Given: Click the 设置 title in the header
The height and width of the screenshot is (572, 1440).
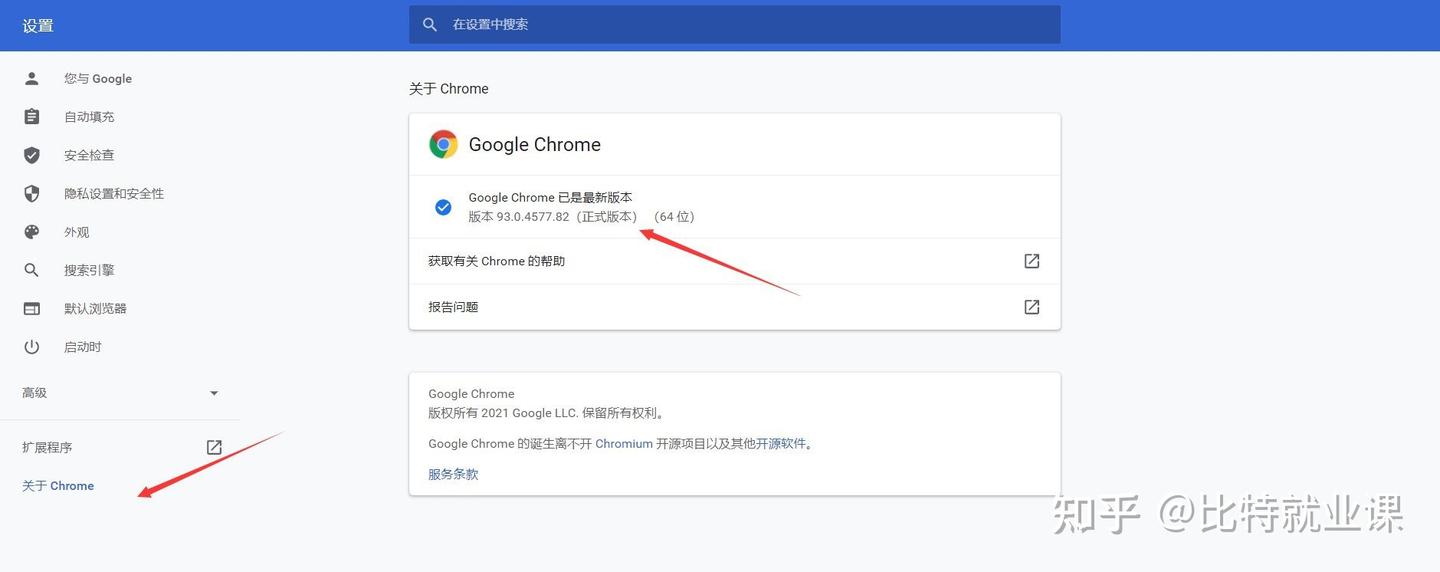Looking at the screenshot, I should coord(38,26).
